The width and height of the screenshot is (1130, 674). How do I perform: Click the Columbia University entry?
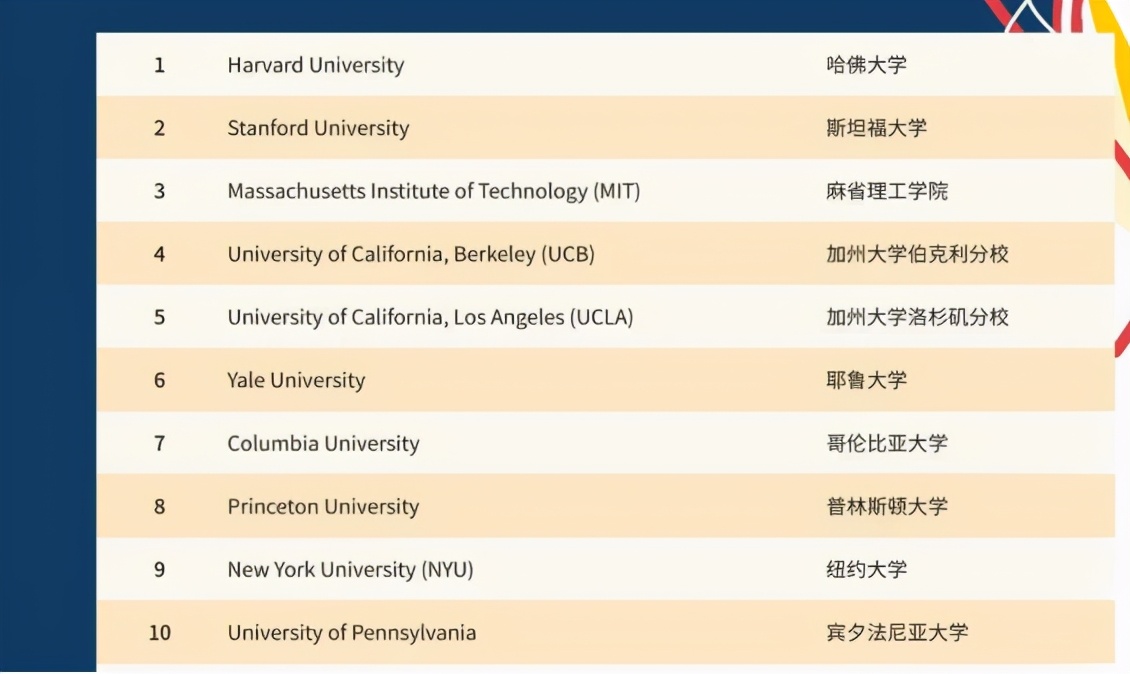323,443
